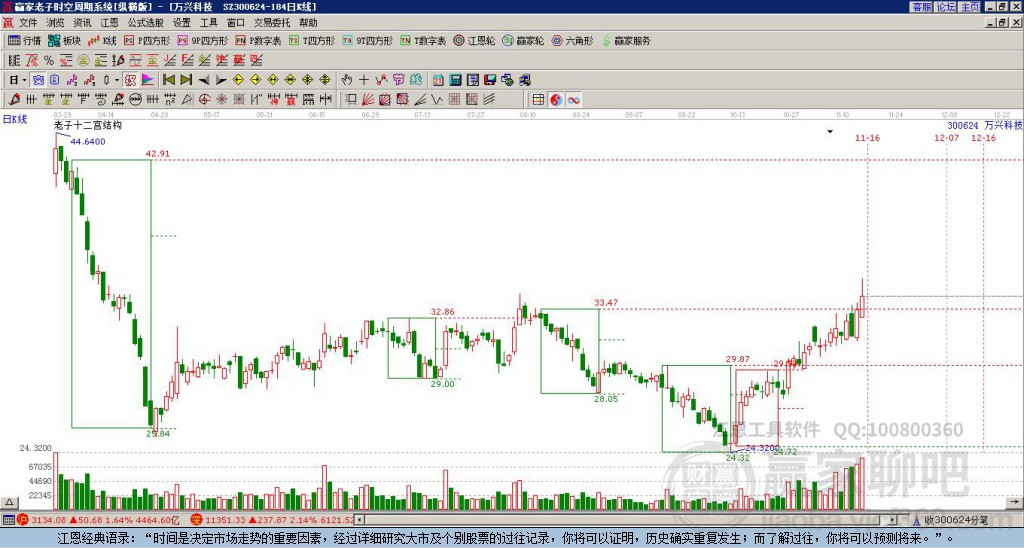This screenshot has height=548, width=1024.
Task: Click the volume panel up-triangle button
Action: (x=9, y=502)
